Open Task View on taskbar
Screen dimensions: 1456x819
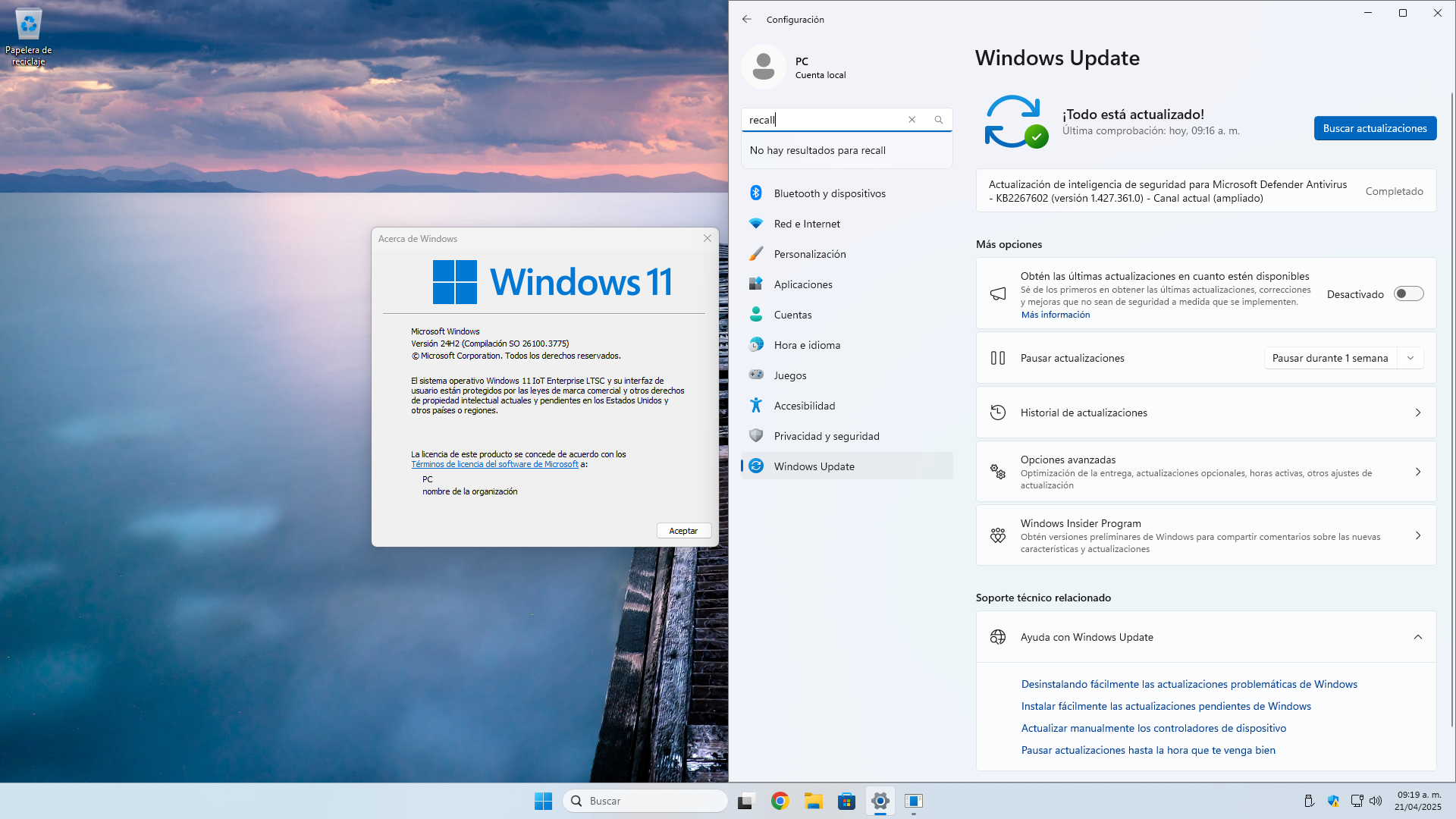[x=746, y=801]
